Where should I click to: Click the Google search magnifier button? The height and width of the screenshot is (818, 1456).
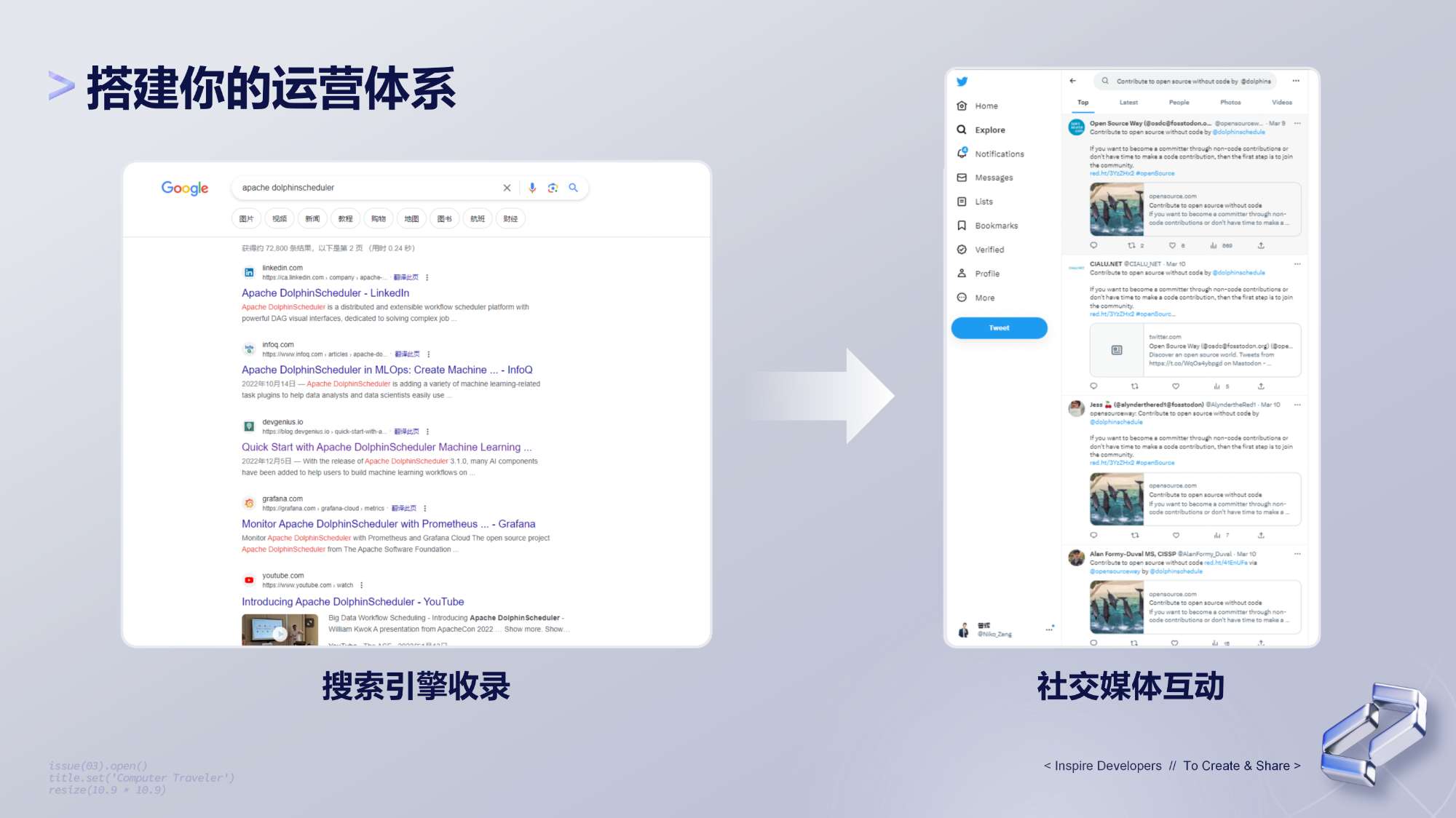[x=574, y=188]
